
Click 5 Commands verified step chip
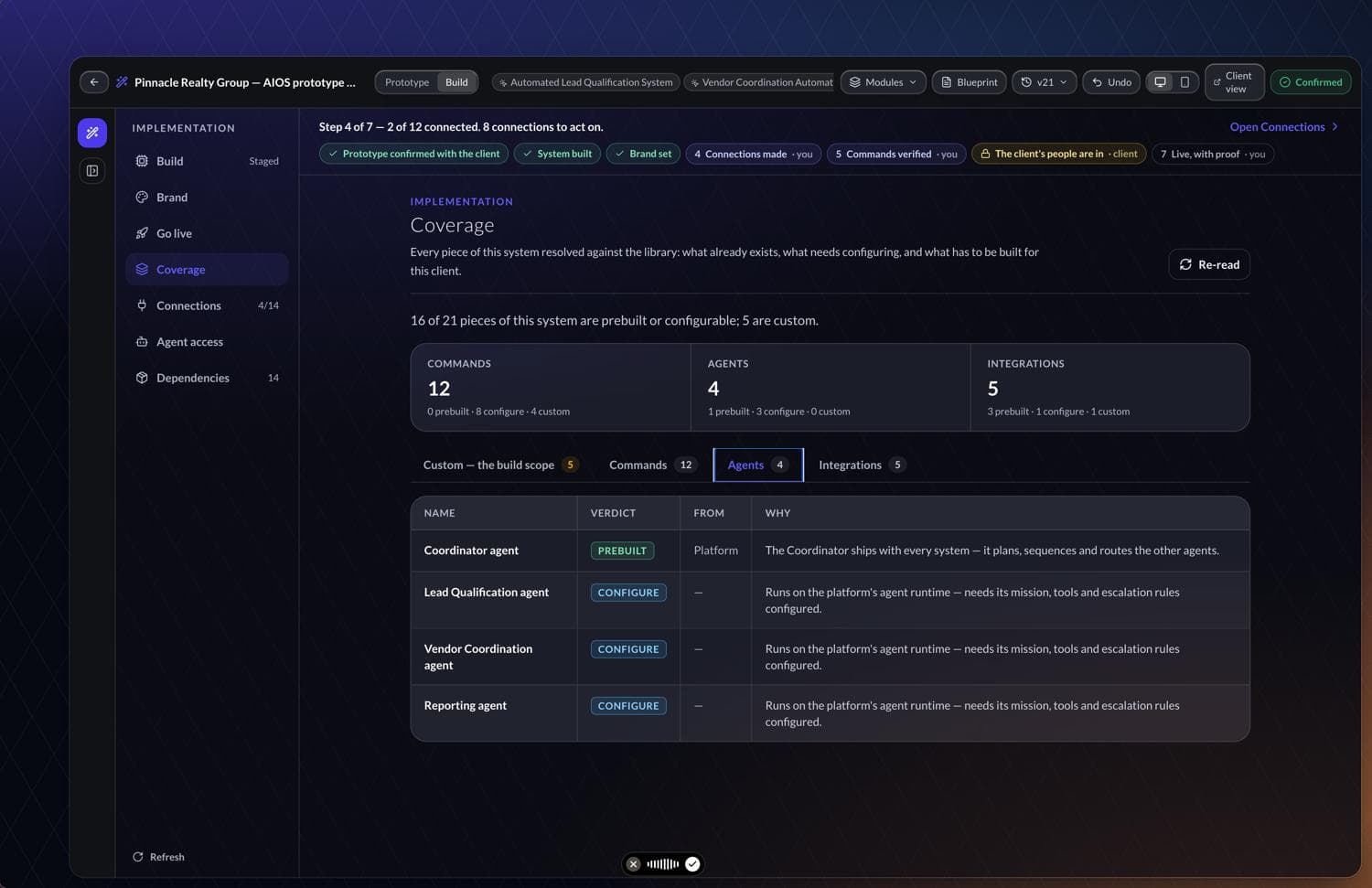tap(896, 154)
